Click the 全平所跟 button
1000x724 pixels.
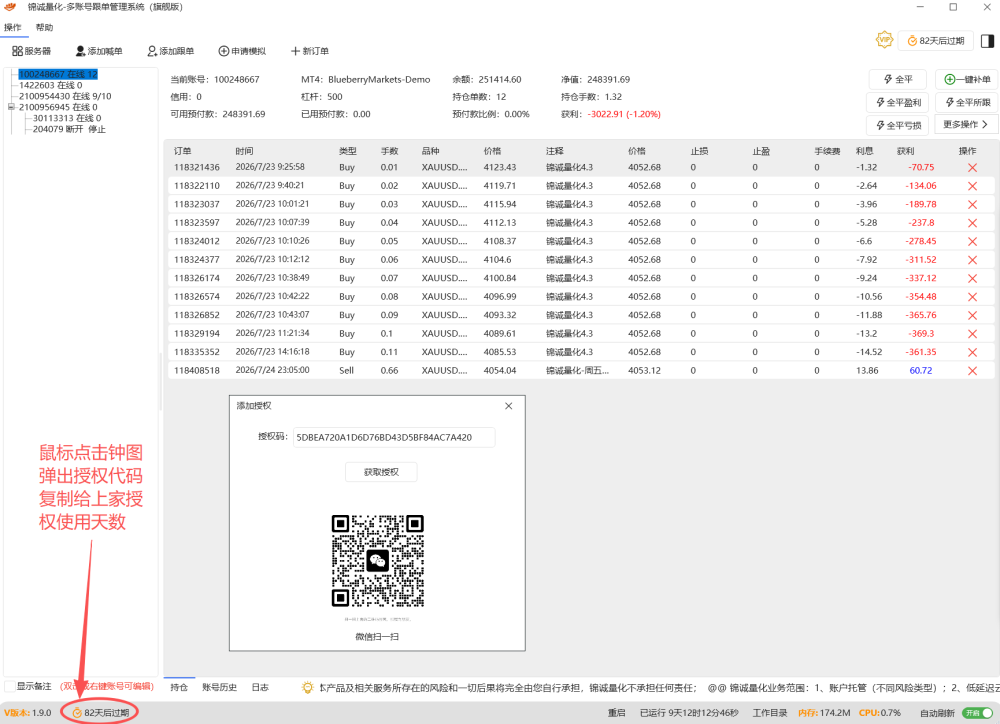pyautogui.click(x=967, y=103)
